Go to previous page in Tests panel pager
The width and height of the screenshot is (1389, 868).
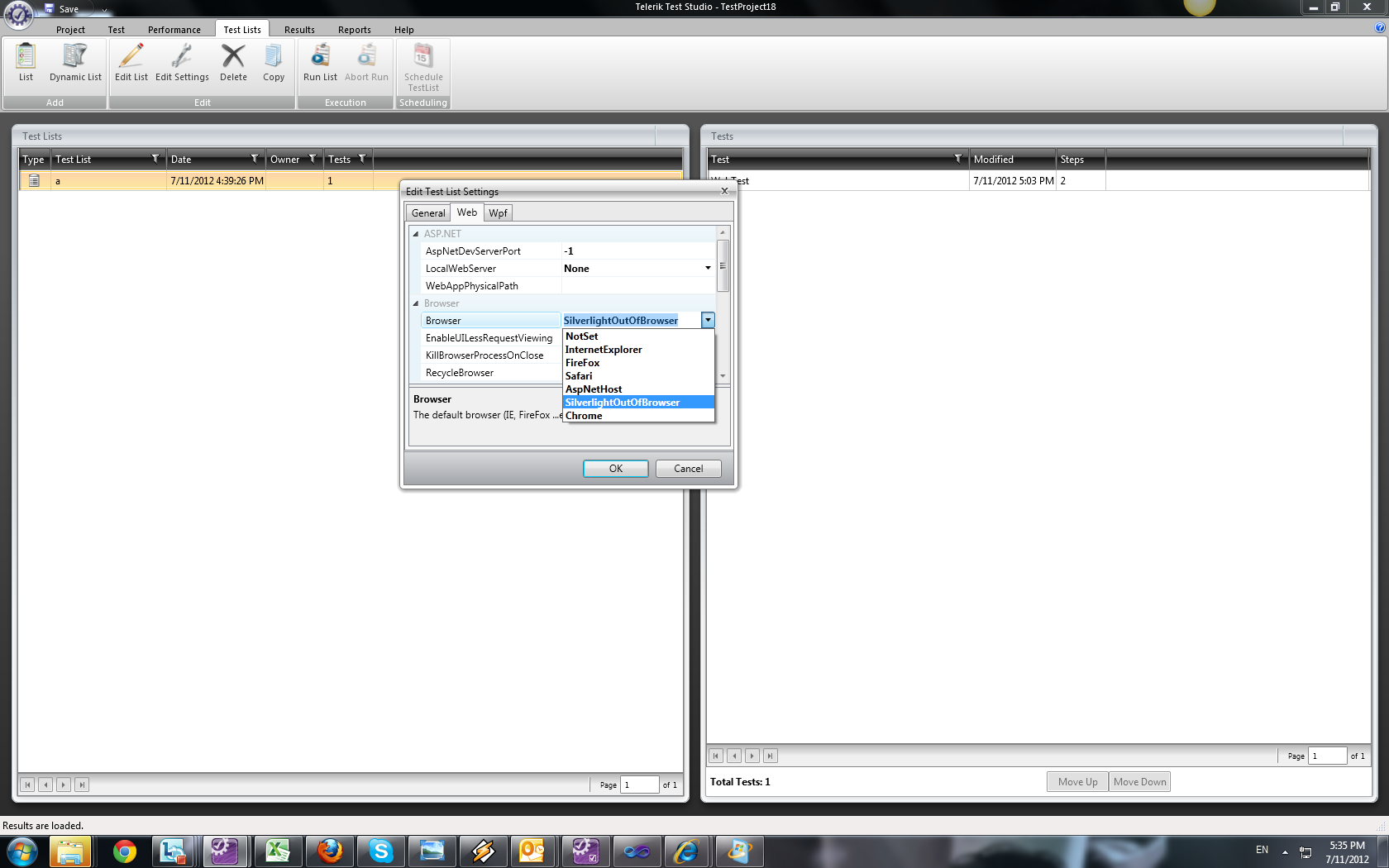coord(734,755)
